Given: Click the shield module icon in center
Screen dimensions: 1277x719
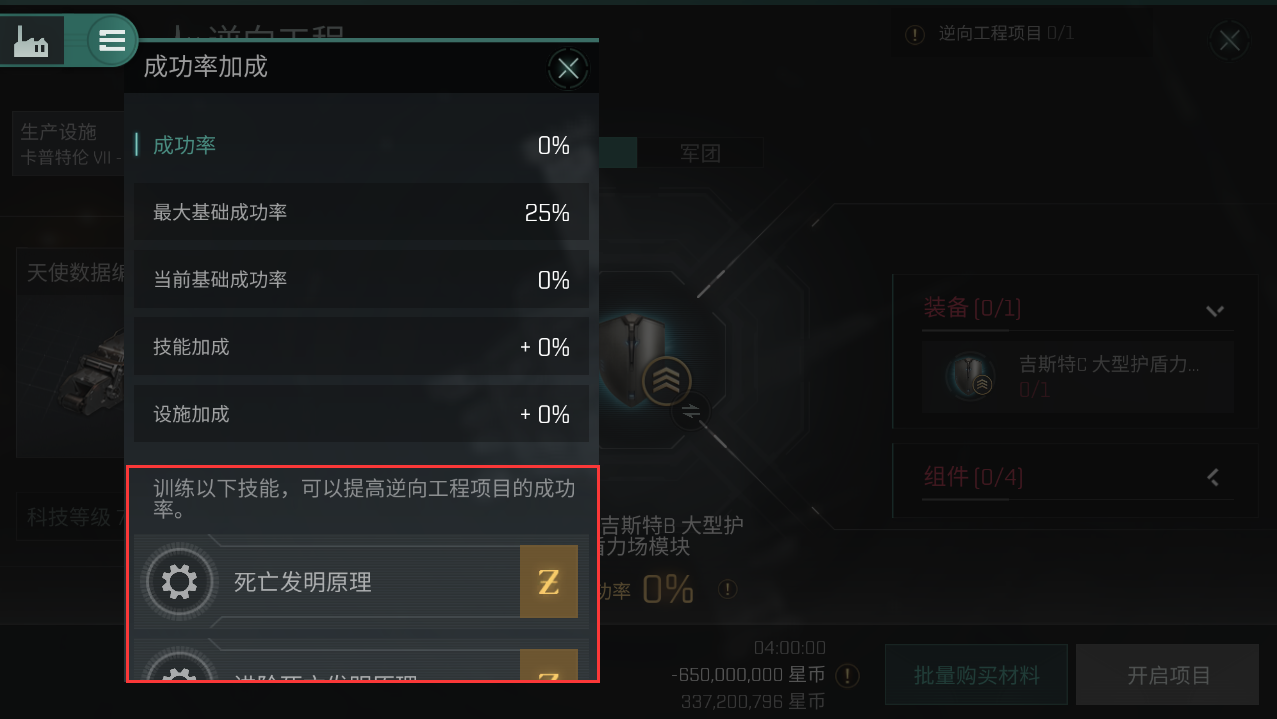Looking at the screenshot, I should point(636,359).
